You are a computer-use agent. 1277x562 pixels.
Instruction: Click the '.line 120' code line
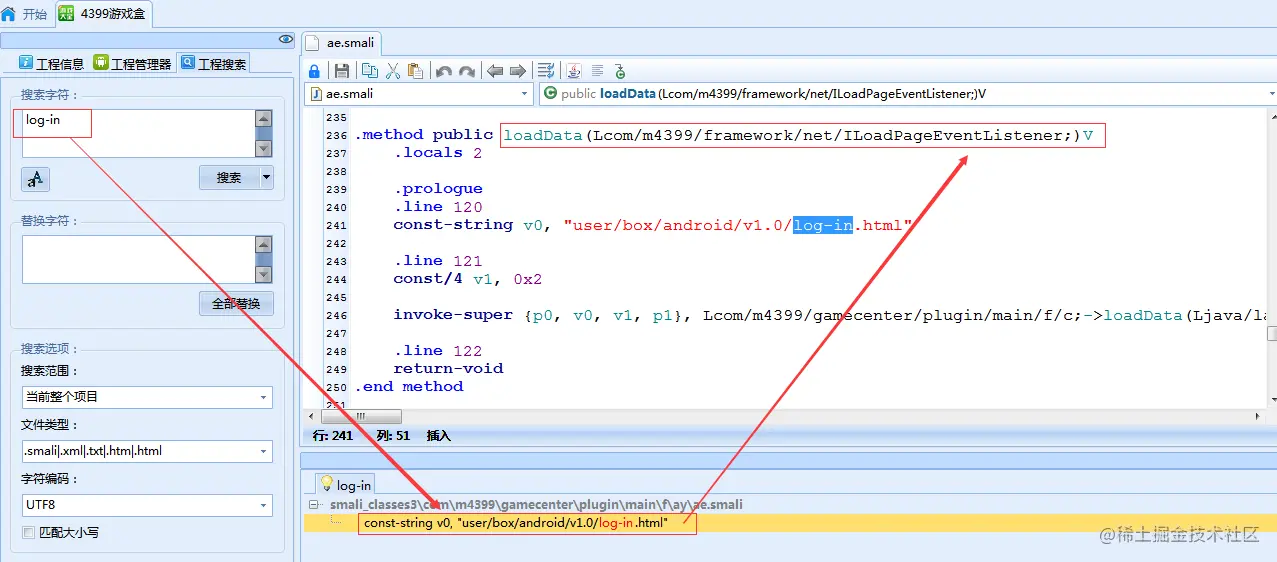(x=438, y=207)
